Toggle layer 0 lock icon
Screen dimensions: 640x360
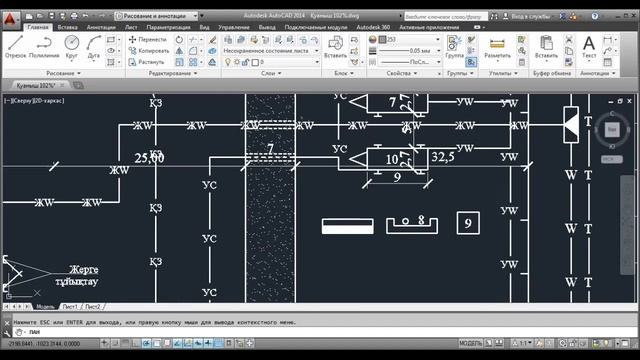pyautogui.click(x=245, y=62)
